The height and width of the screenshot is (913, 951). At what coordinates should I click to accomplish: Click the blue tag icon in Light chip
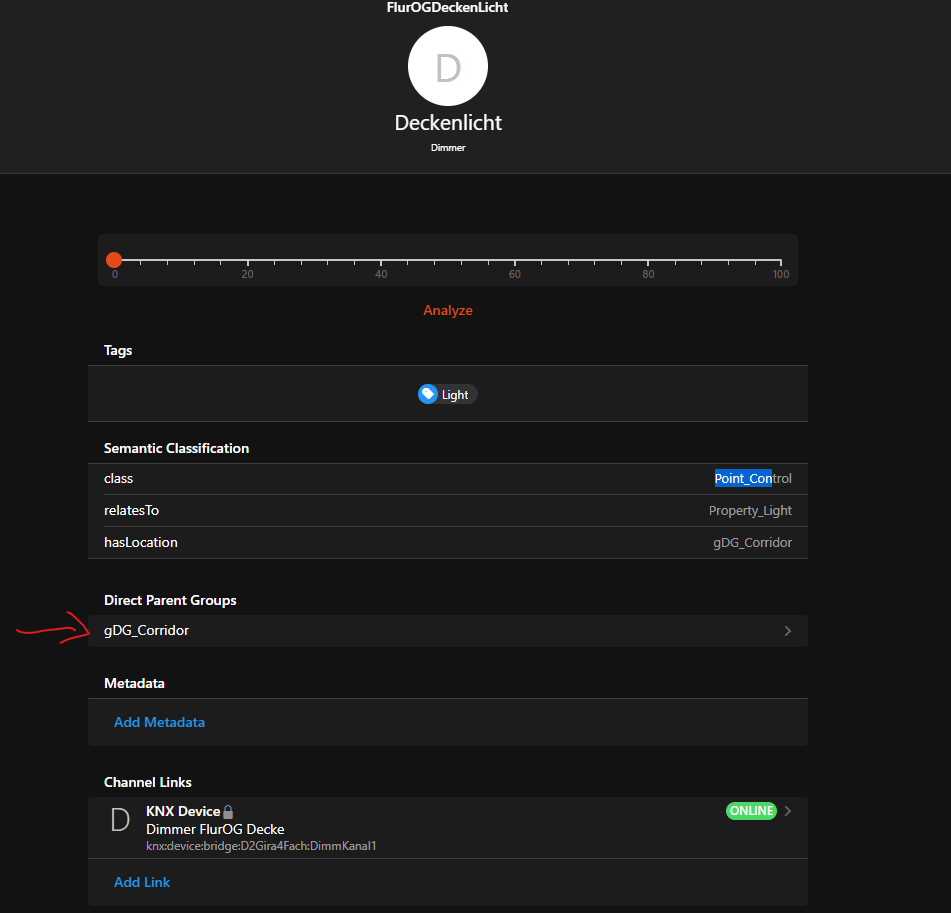pyautogui.click(x=428, y=394)
